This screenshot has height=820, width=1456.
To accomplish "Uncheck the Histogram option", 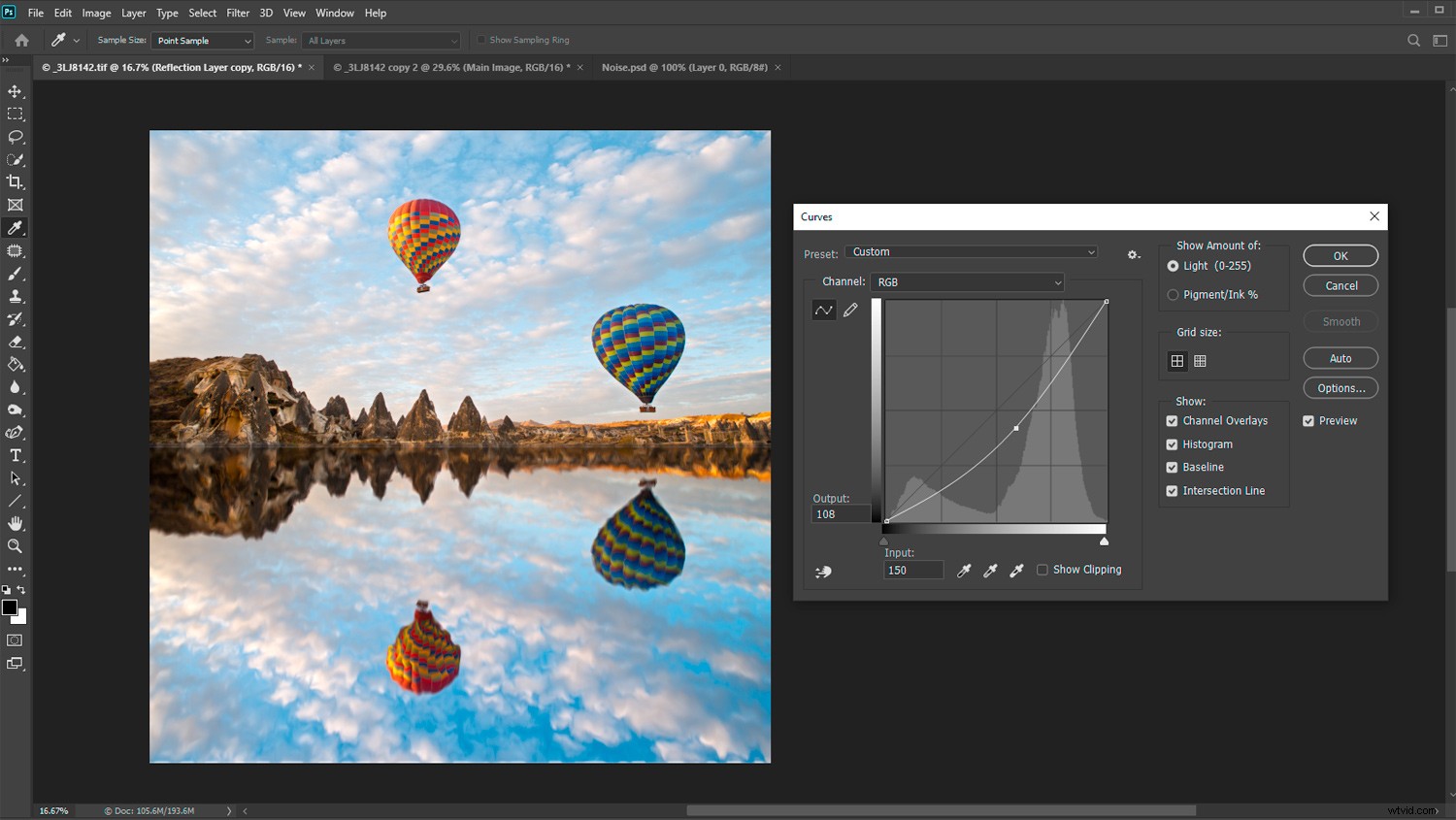I will (x=1172, y=443).
